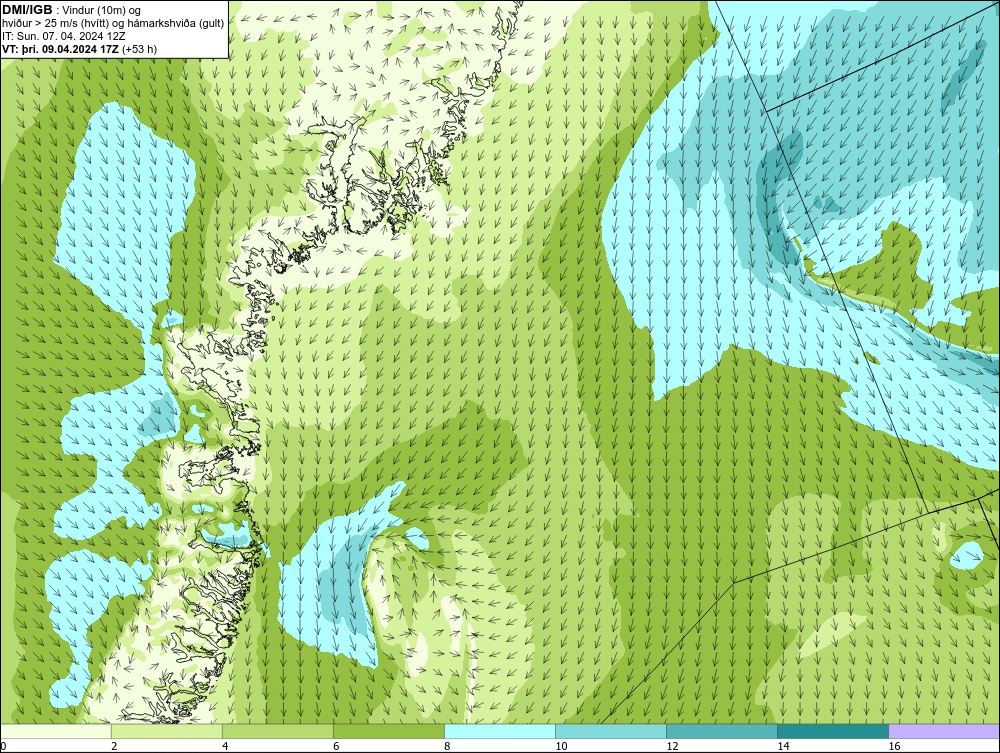Click the scale label '6'
This screenshot has width=1000, height=753.
tap(336, 746)
